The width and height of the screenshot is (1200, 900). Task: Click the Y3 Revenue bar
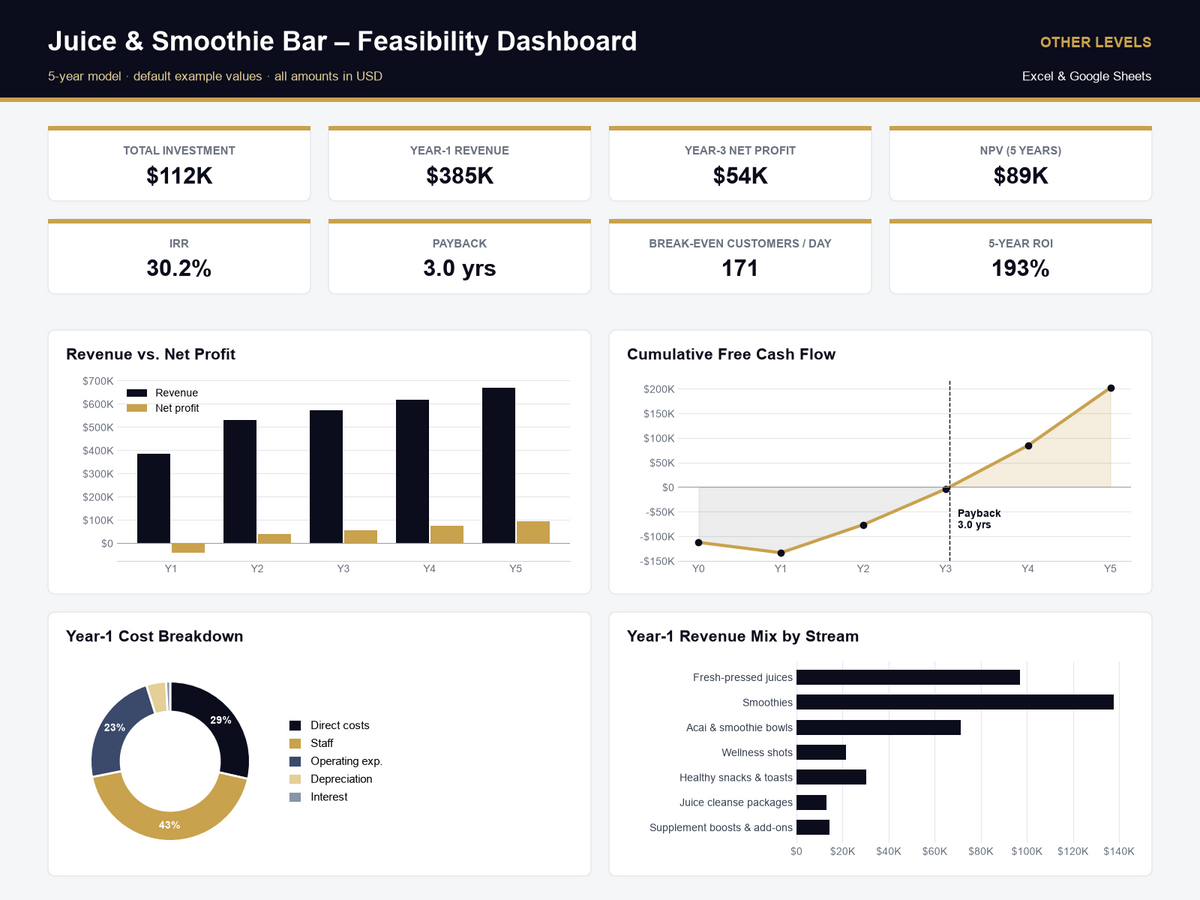pos(326,477)
